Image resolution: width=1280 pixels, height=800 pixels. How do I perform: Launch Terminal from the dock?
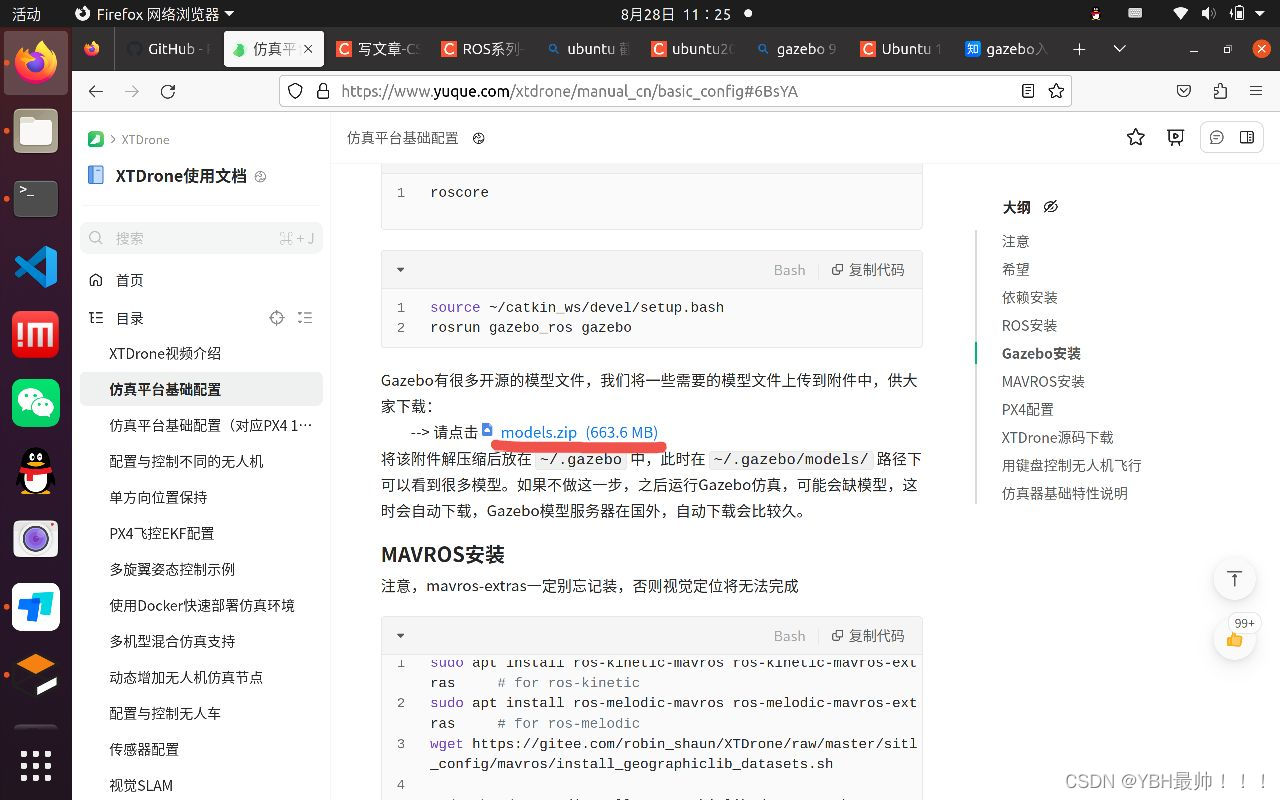click(x=36, y=198)
